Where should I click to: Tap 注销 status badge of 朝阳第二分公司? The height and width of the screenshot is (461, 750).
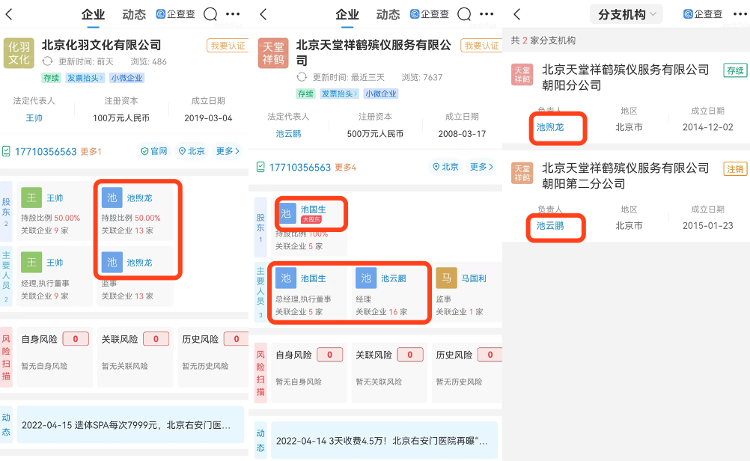735,169
